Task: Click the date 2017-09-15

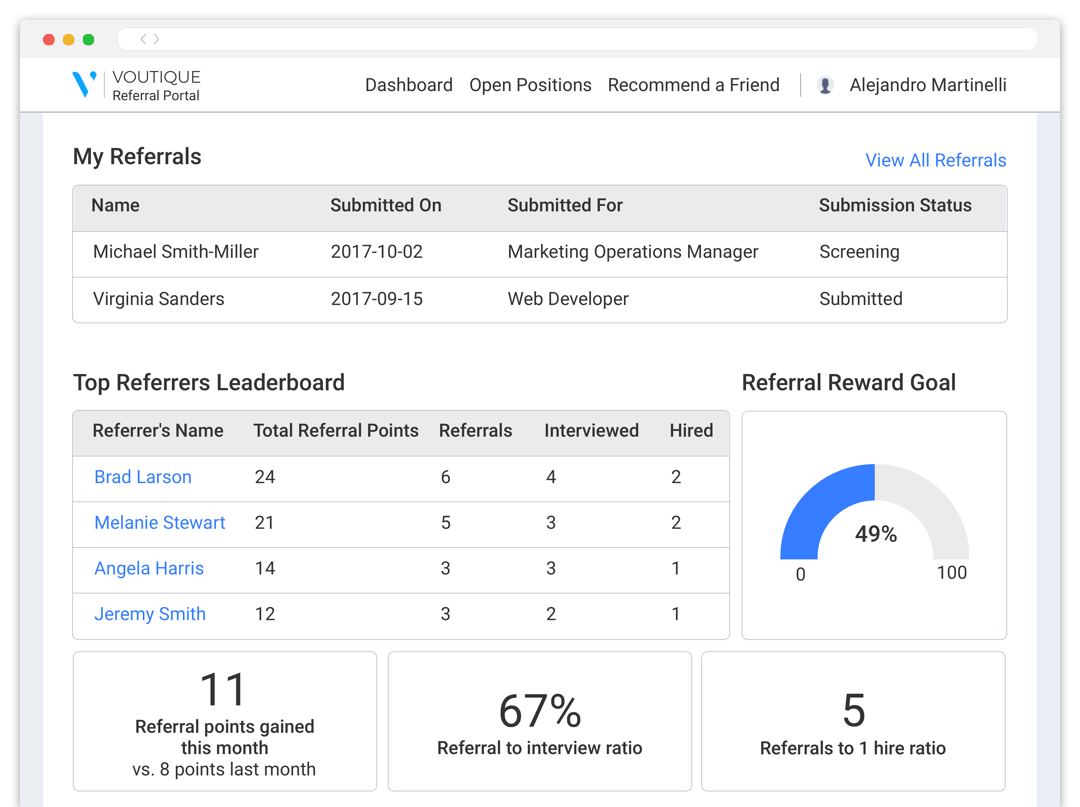Action: click(377, 299)
